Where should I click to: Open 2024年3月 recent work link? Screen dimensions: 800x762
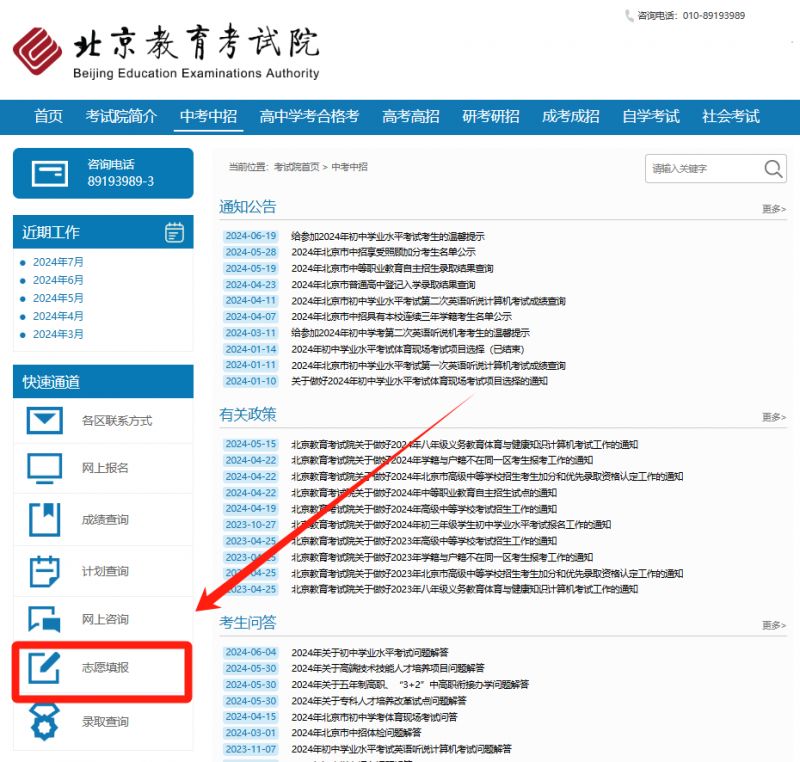click(58, 334)
